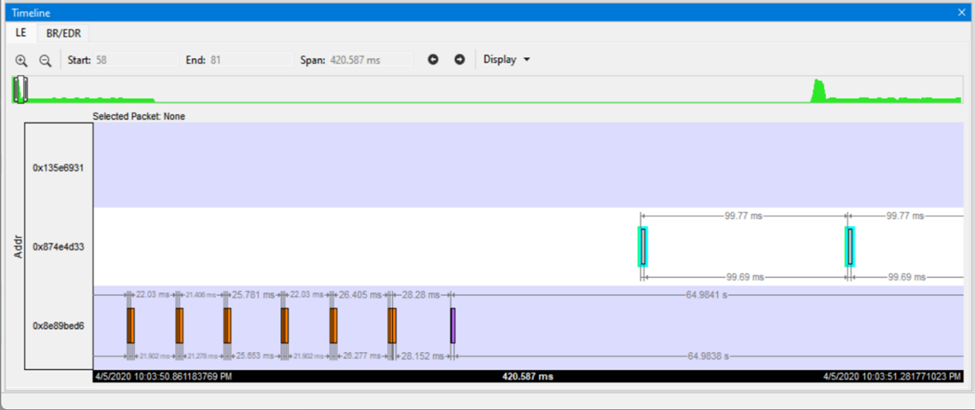Click the 64.9841 s interval label

pos(707,295)
